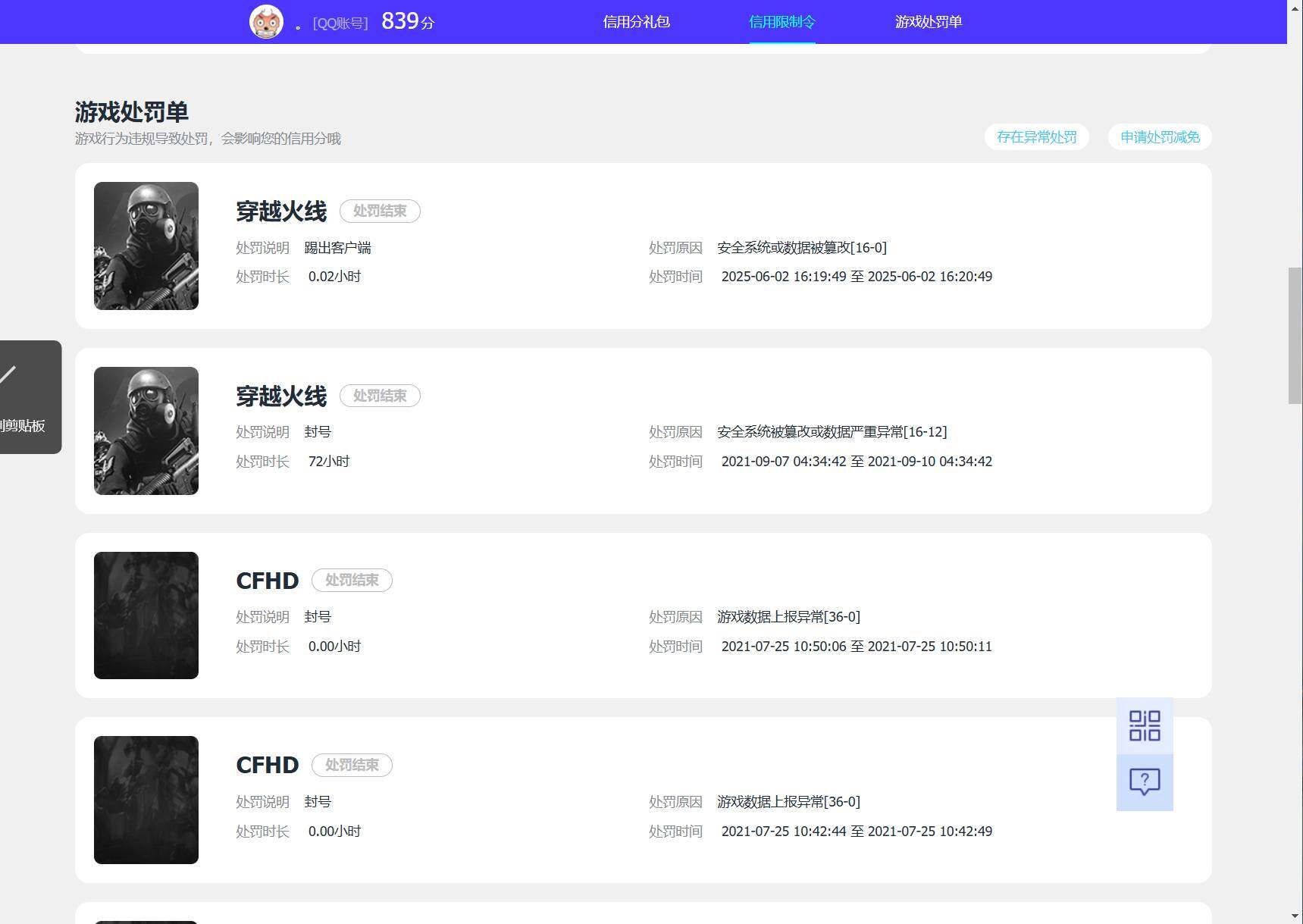Click the 穿越火线 title on the 72小时 card
Image resolution: width=1303 pixels, height=924 pixels.
(281, 396)
